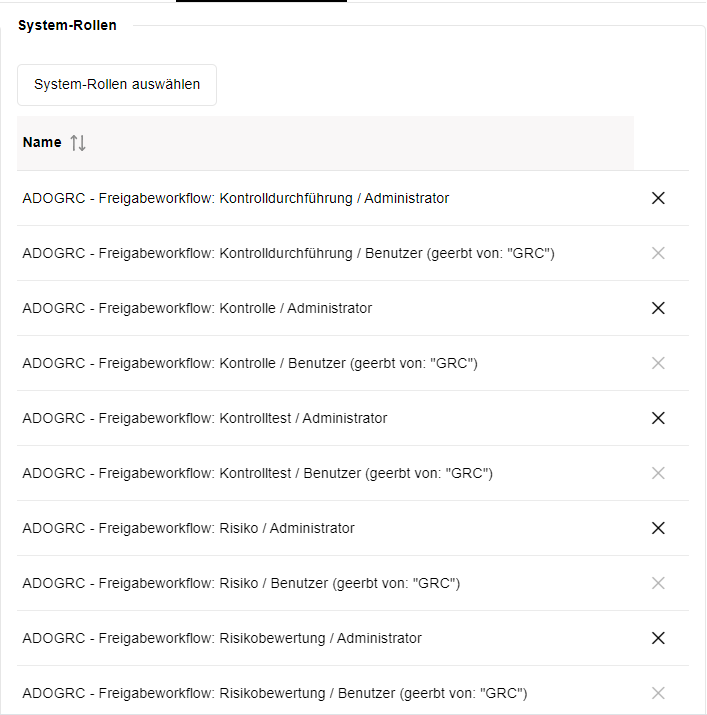
Task: Select the Kontrolle / Administrator row text
Action: pyautogui.click(x=197, y=308)
